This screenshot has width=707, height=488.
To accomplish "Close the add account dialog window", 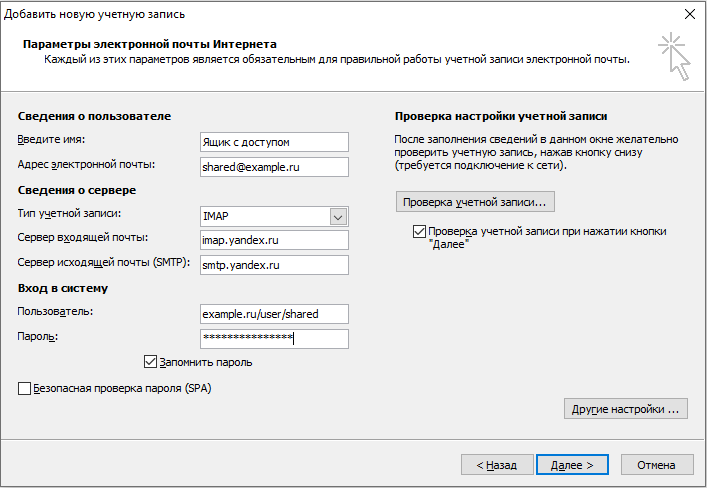I will [689, 14].
